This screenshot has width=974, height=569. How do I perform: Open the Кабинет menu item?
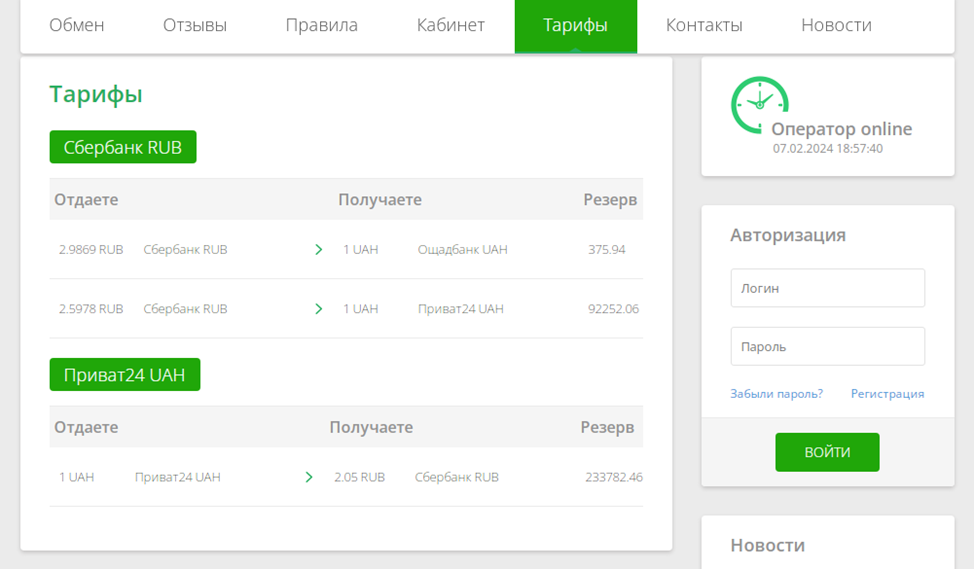(x=451, y=25)
